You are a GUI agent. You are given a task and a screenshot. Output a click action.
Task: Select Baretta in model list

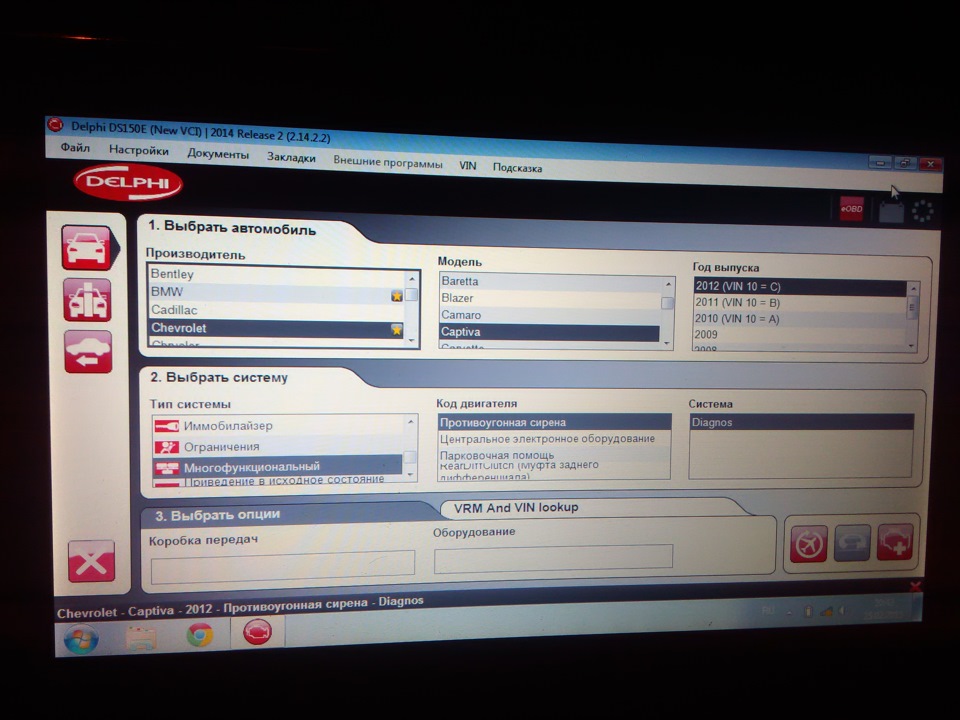pos(549,281)
